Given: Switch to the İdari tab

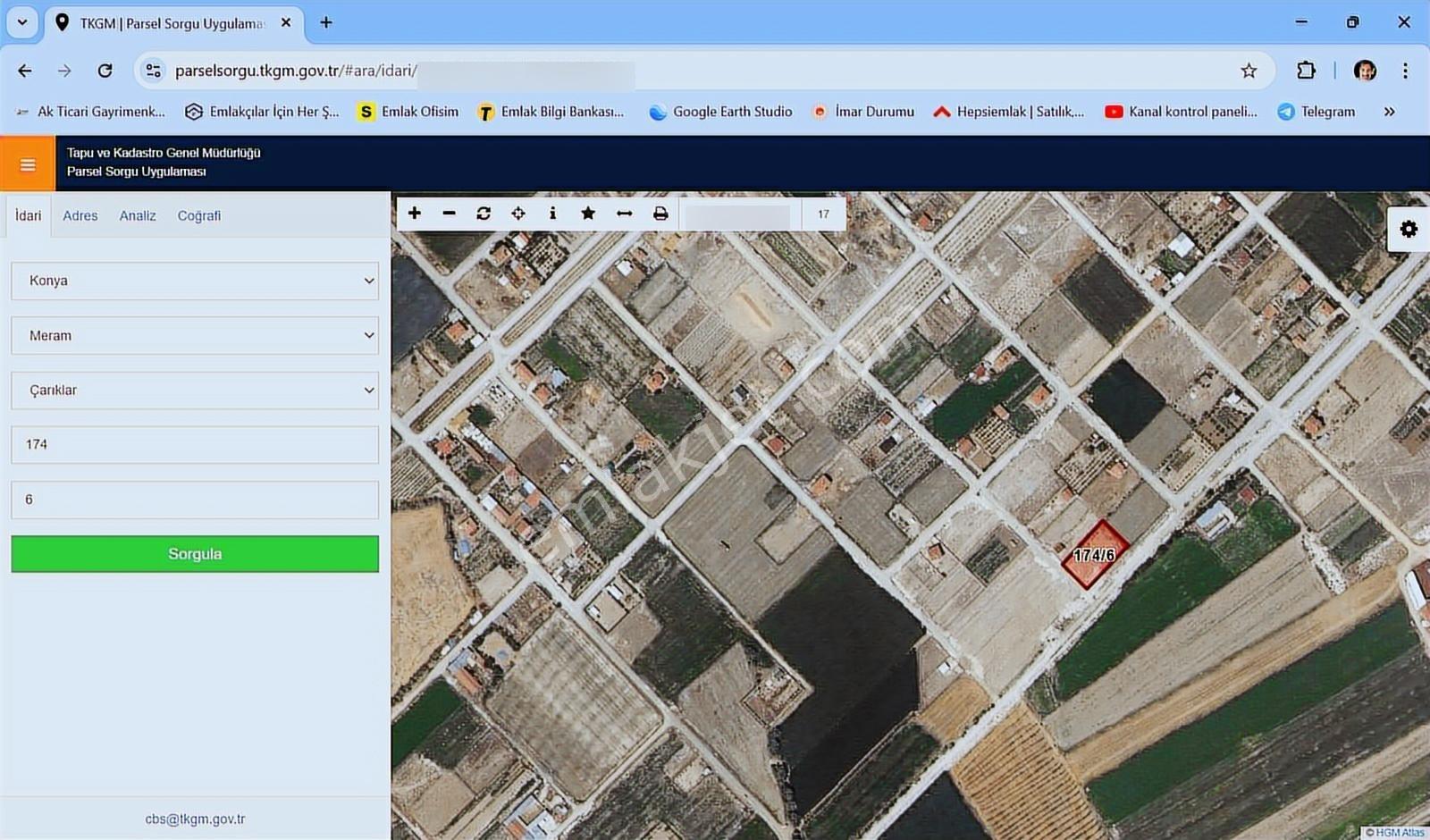Looking at the screenshot, I should tap(28, 215).
